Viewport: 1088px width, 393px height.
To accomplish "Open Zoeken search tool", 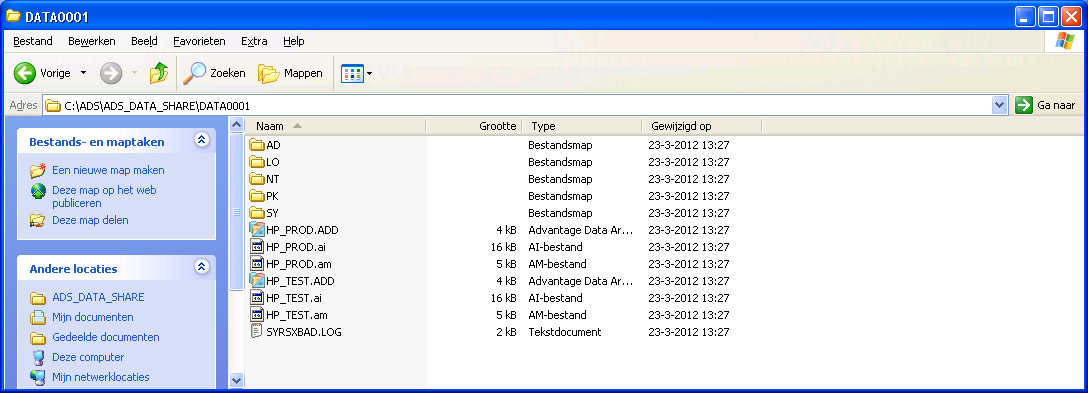I will coord(214,73).
